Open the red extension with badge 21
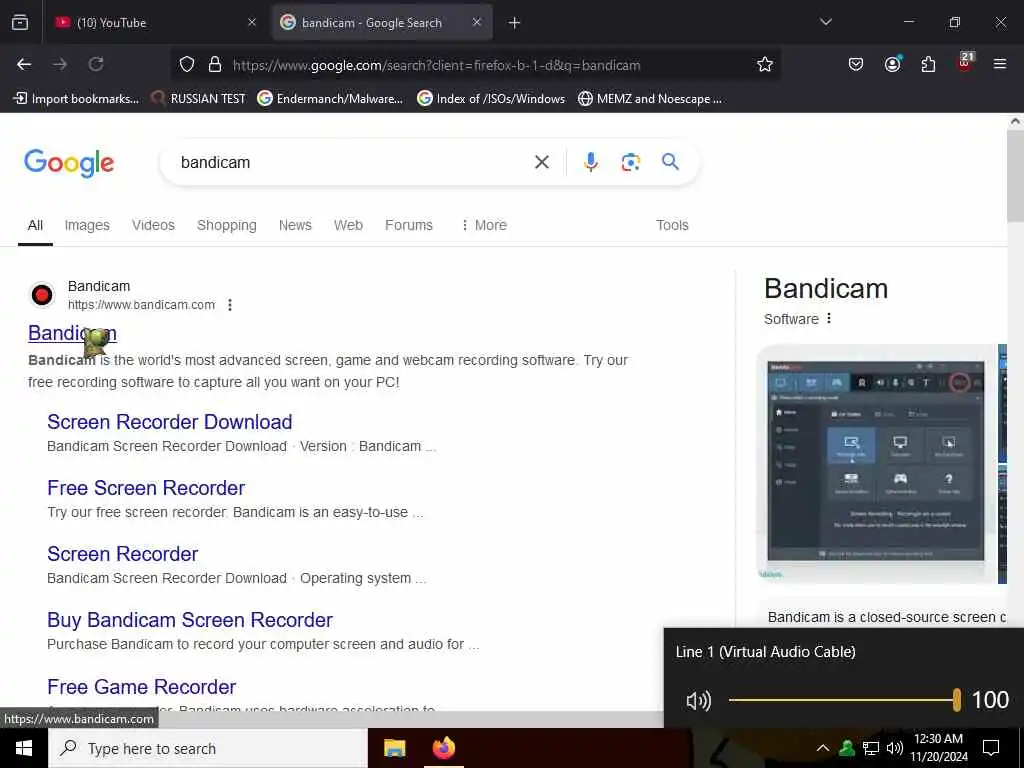This screenshot has height=768, width=1024. [965, 63]
